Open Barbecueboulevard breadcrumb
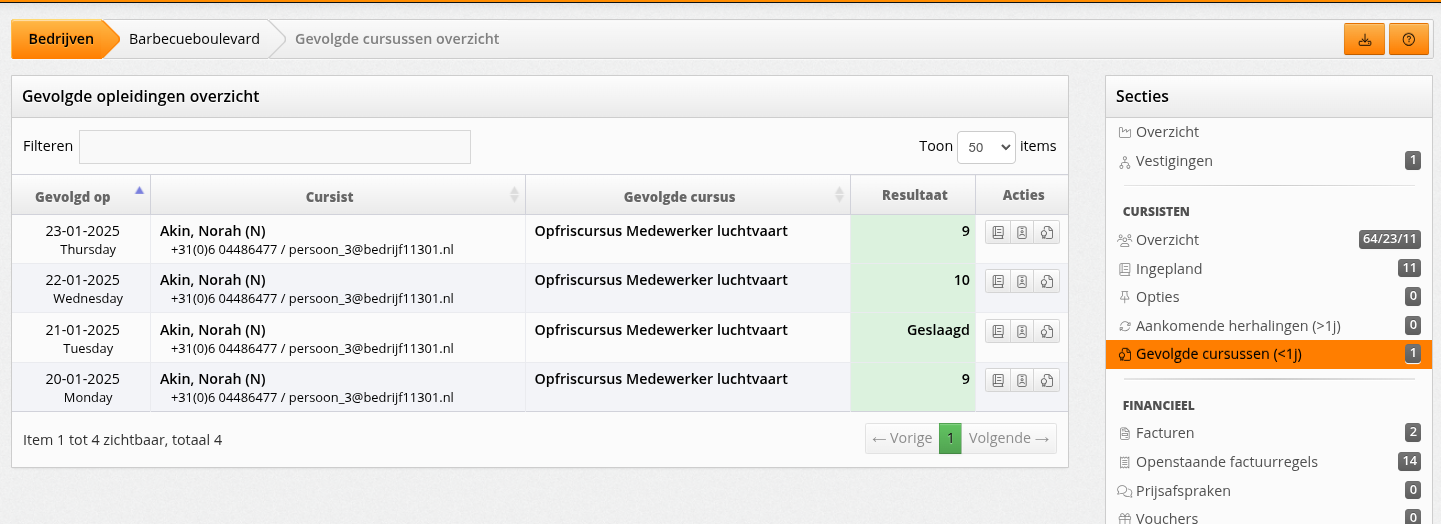 point(194,39)
